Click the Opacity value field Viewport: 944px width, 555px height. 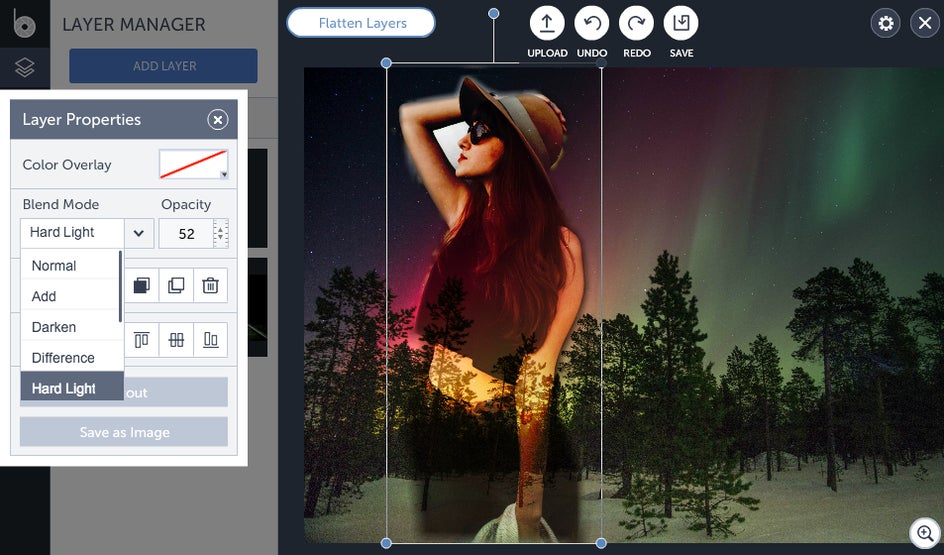click(186, 234)
